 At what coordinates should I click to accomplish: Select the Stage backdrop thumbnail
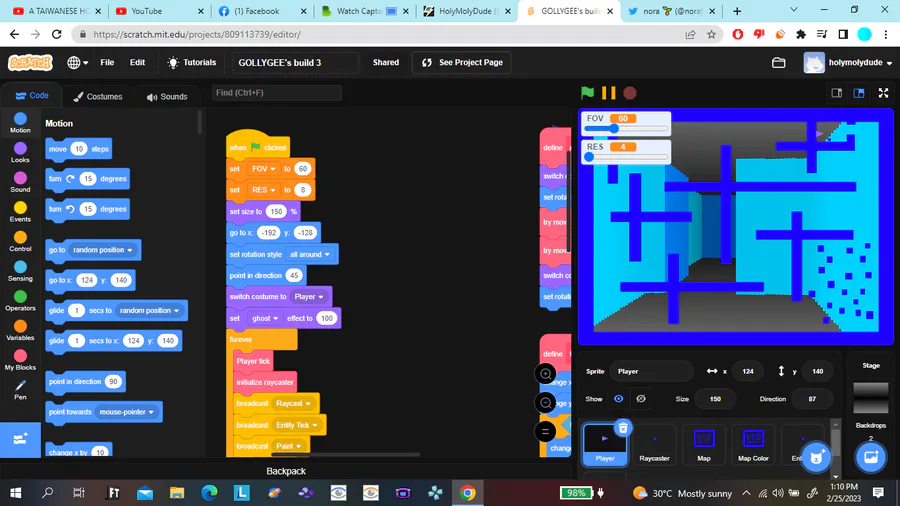(x=871, y=398)
